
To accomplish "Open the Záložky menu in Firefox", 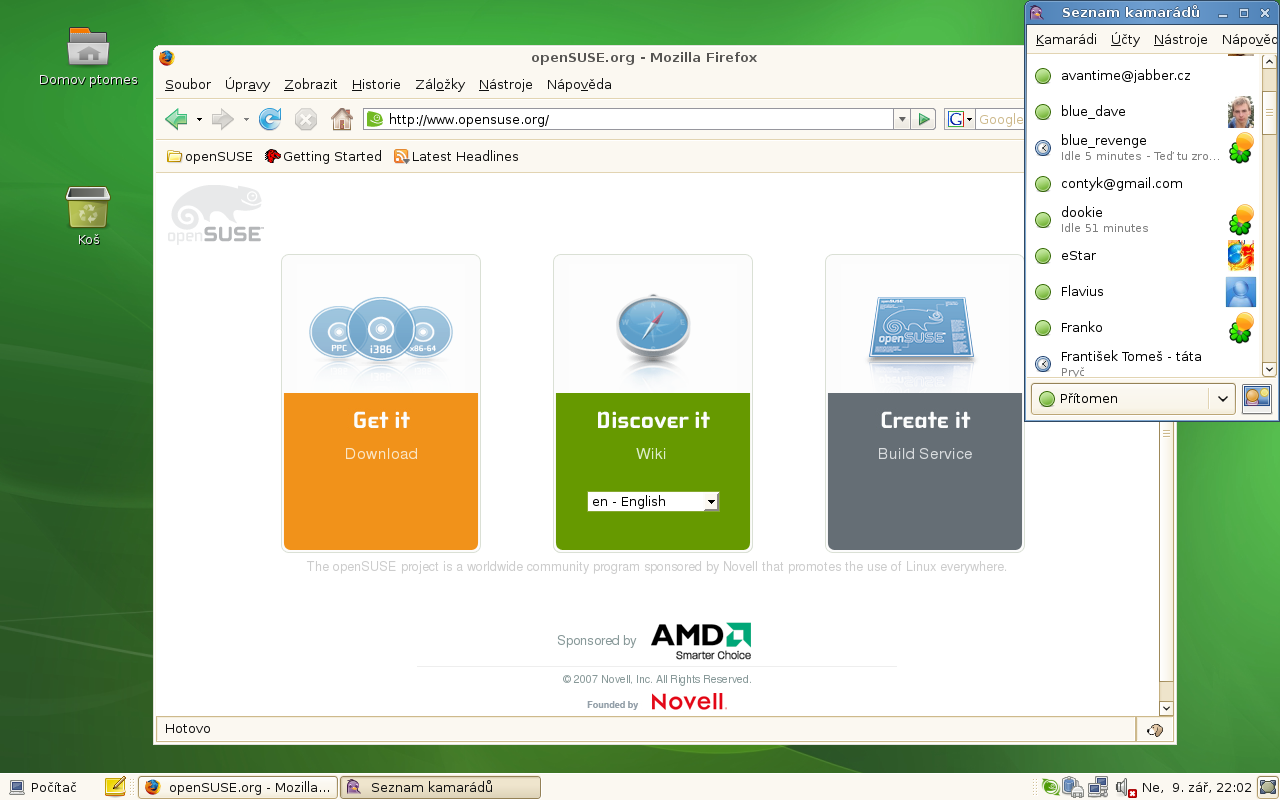I will click(x=440, y=85).
